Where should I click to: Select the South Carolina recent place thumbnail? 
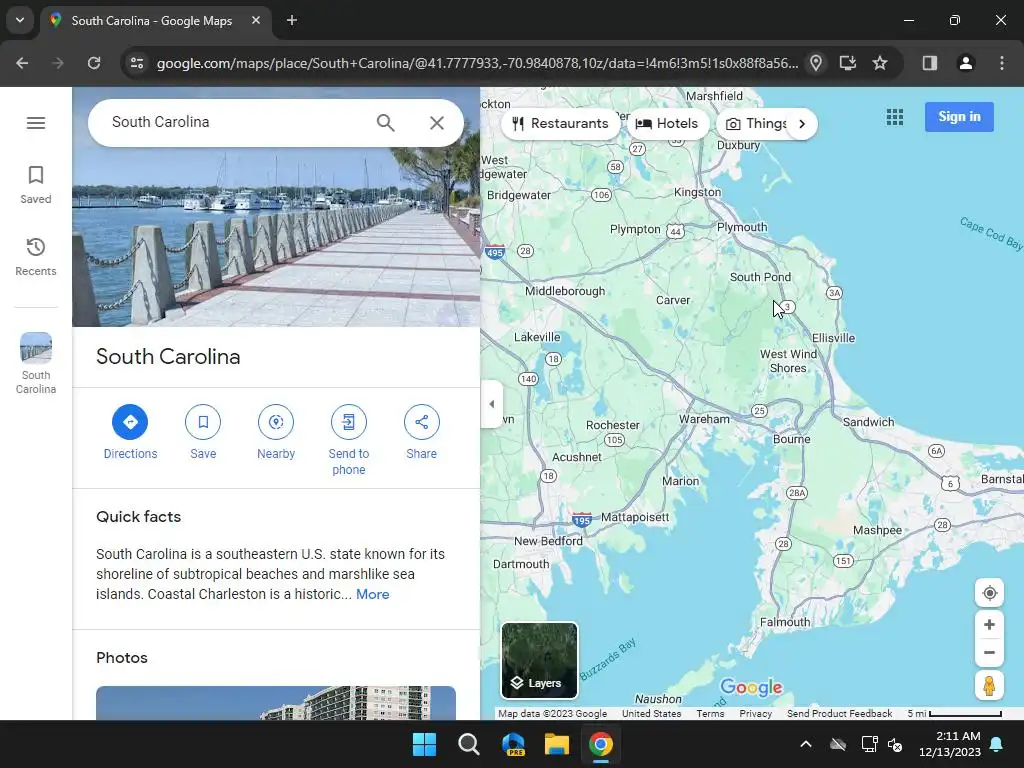(x=35, y=363)
